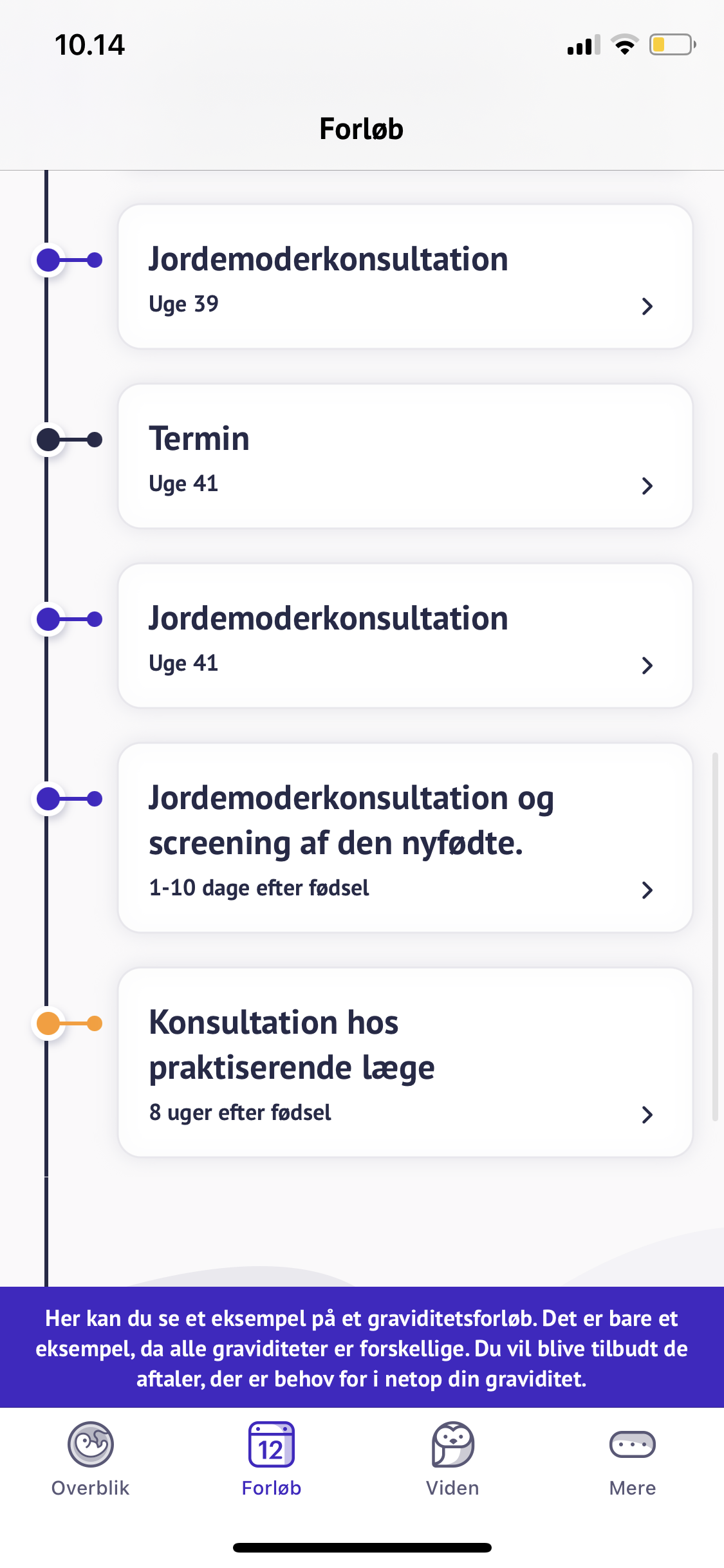
Task: Tap the orange timeline marker
Action: coord(49,1023)
